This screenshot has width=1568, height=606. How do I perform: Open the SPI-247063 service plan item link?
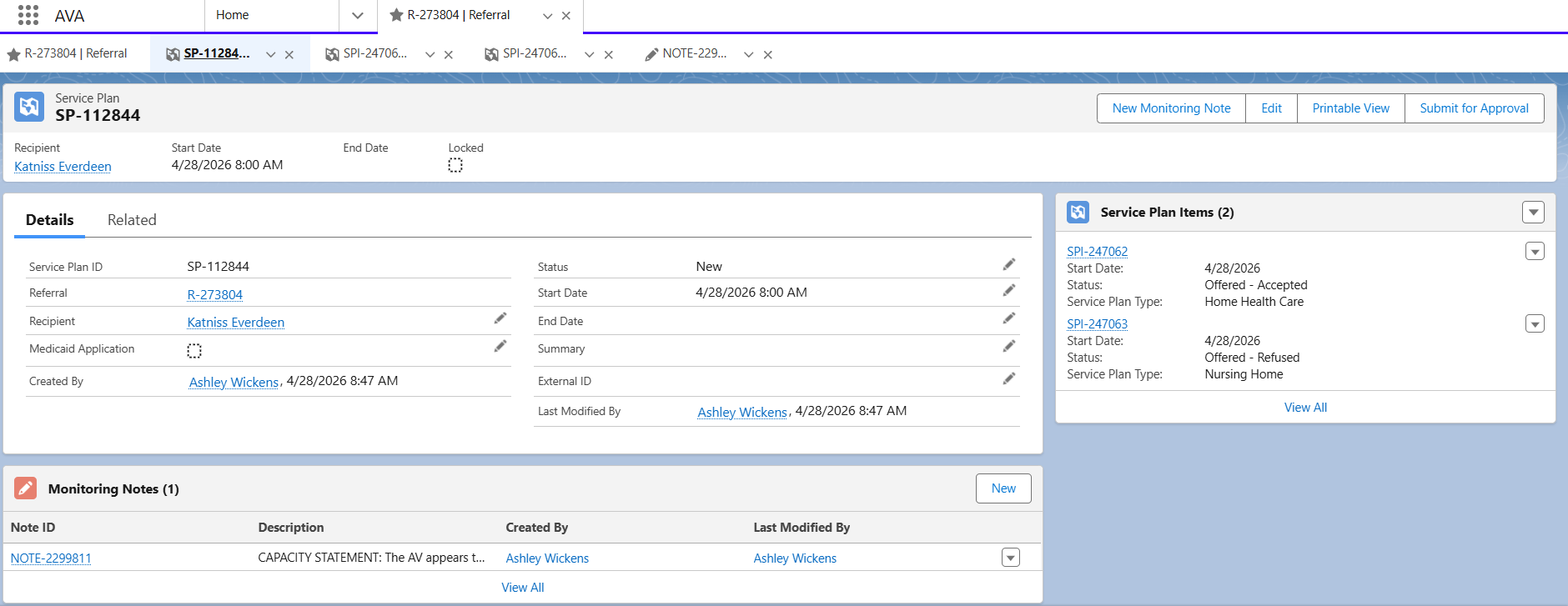click(x=1098, y=324)
